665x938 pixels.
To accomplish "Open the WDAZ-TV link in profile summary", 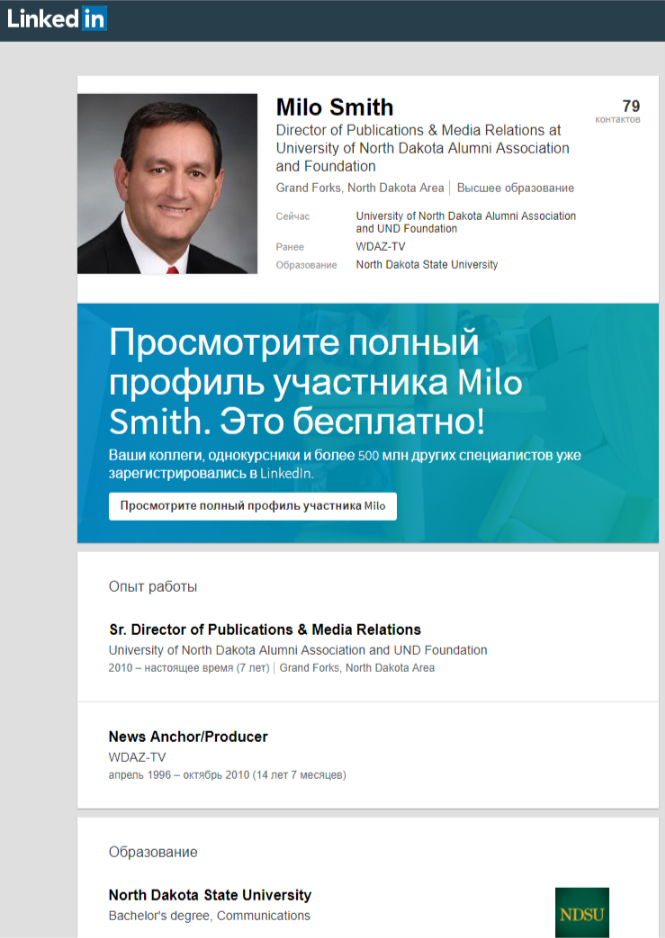I will point(380,246).
